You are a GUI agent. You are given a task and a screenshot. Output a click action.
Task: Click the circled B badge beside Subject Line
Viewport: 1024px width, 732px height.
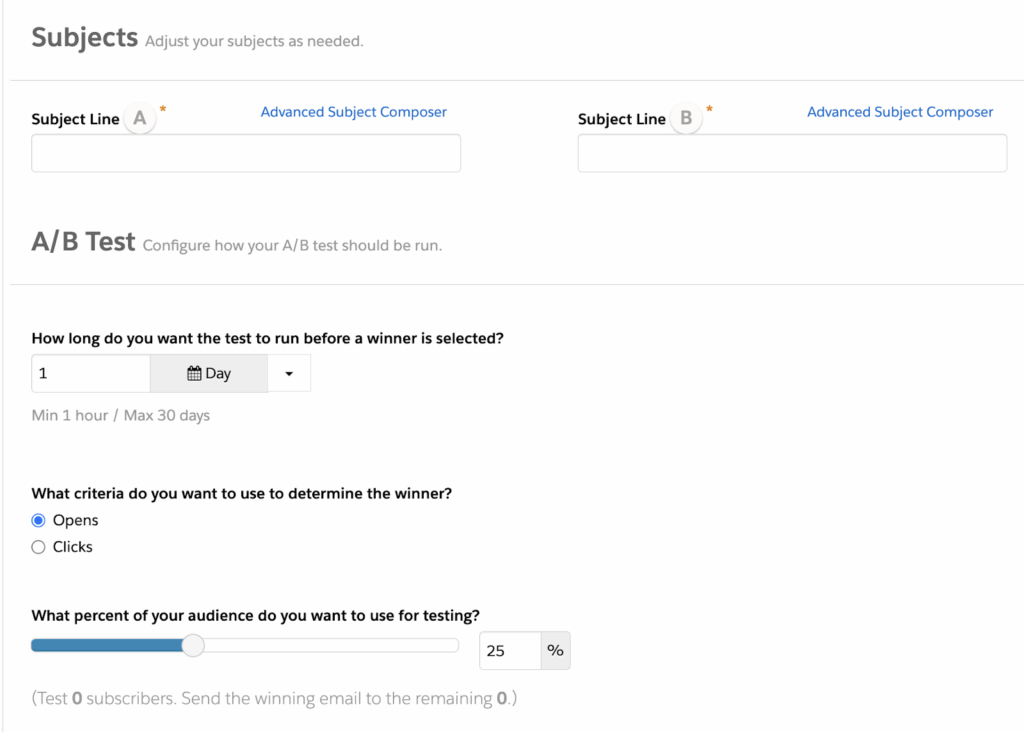click(686, 117)
